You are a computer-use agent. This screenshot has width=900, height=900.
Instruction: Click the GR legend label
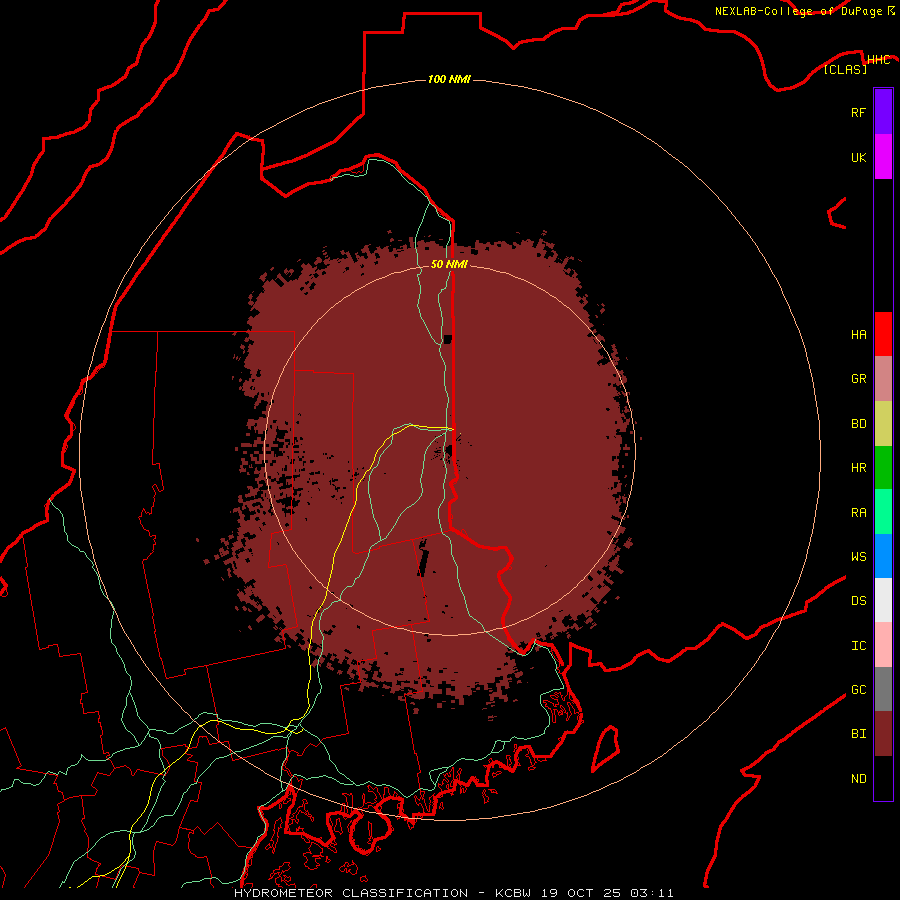pyautogui.click(x=858, y=379)
